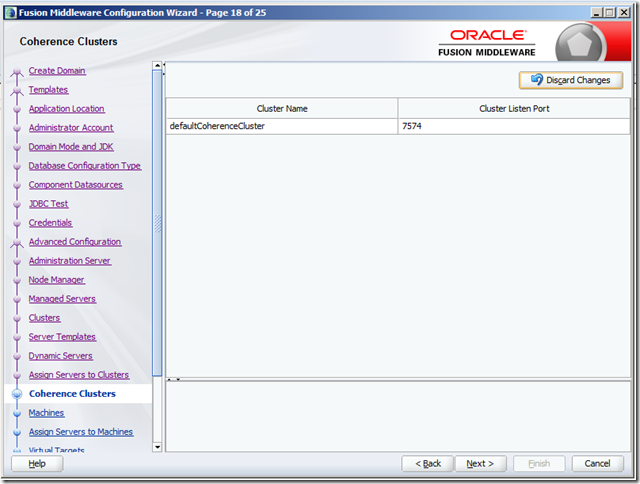Open Server Templates step

[62, 337]
